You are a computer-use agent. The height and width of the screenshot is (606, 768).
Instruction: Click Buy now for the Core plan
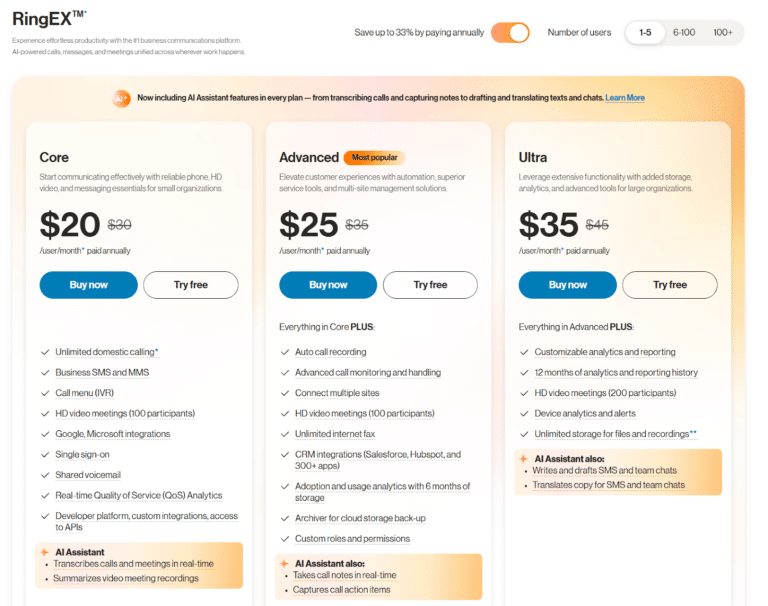point(89,285)
